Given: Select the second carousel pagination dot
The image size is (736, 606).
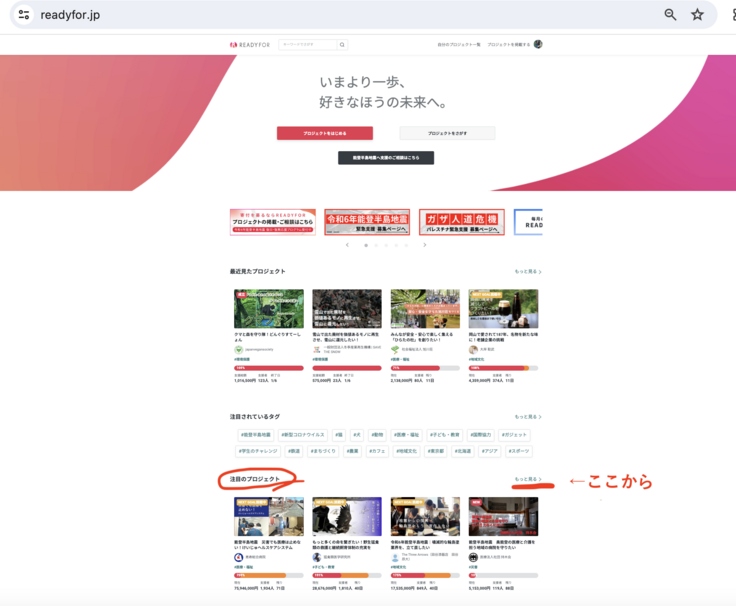Looking at the screenshot, I should [376, 244].
